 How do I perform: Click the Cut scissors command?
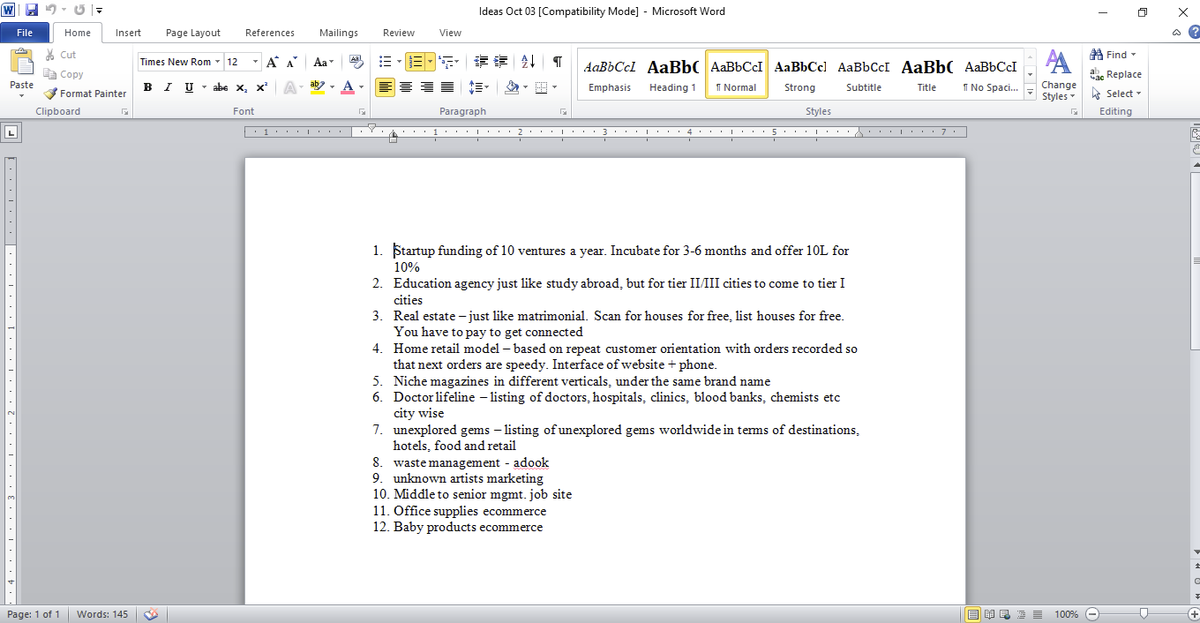pos(61,55)
